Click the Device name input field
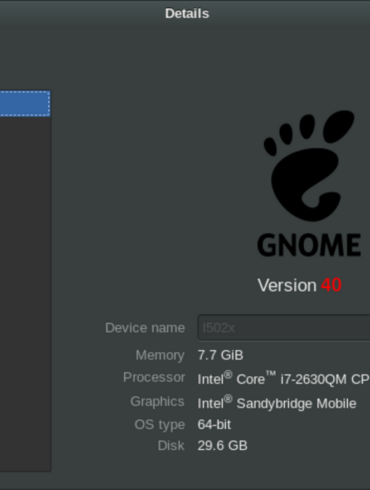 pos(284,328)
